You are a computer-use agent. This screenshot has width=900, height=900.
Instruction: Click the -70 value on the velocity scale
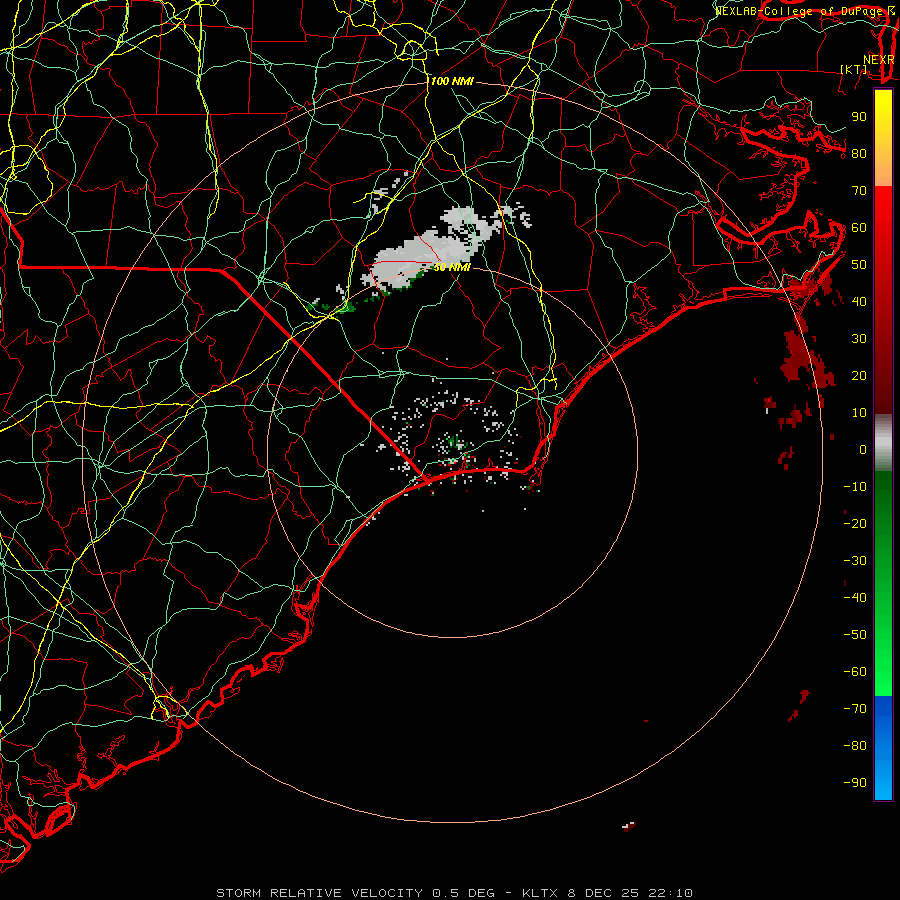[855, 709]
